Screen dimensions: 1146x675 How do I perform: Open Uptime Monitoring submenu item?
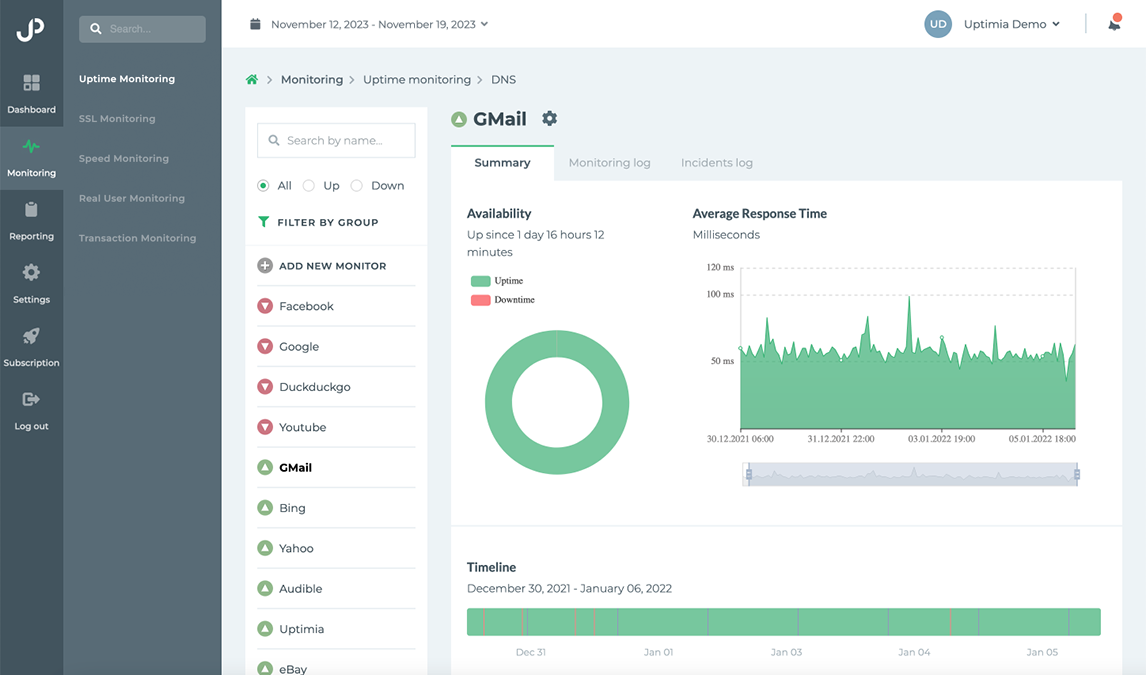pos(127,79)
